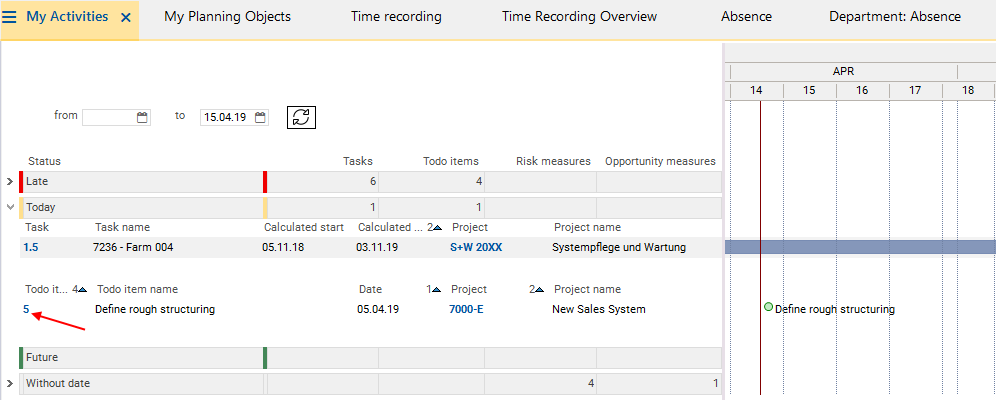Click the refresh button next to dates
Screen dimensions: 996x400
[302, 117]
